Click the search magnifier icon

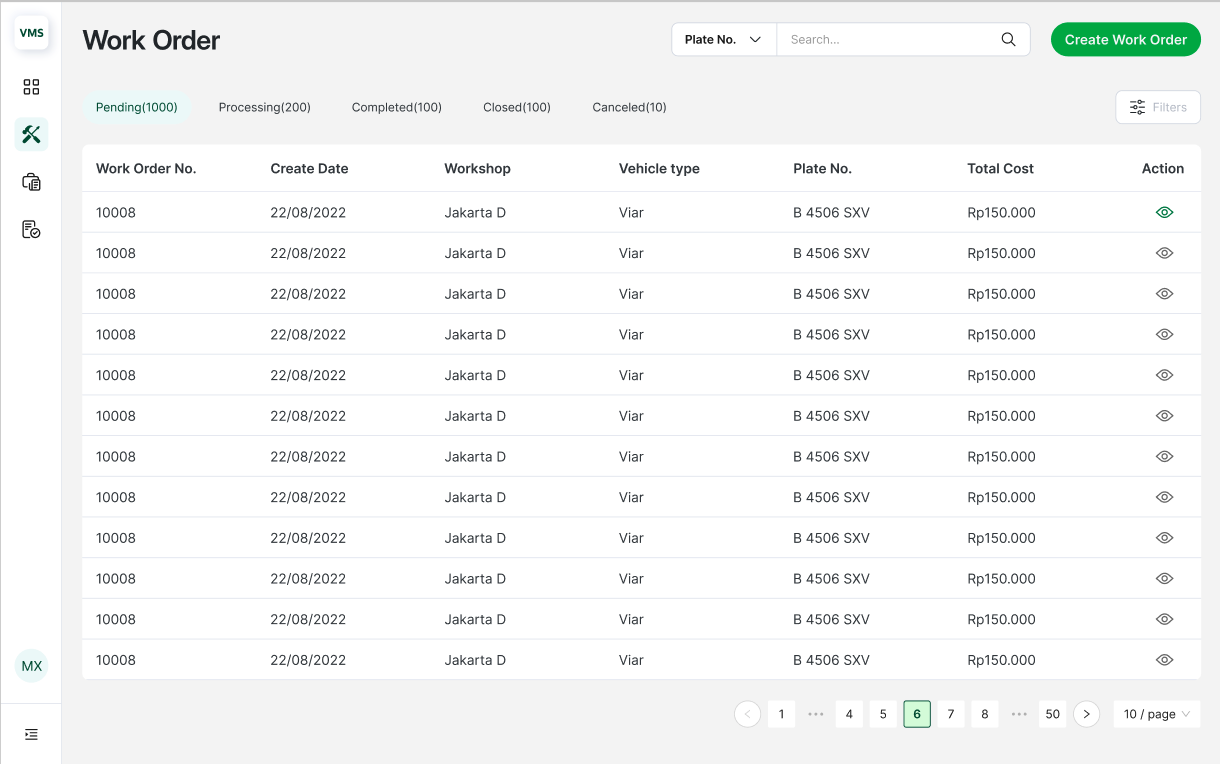coord(1008,40)
